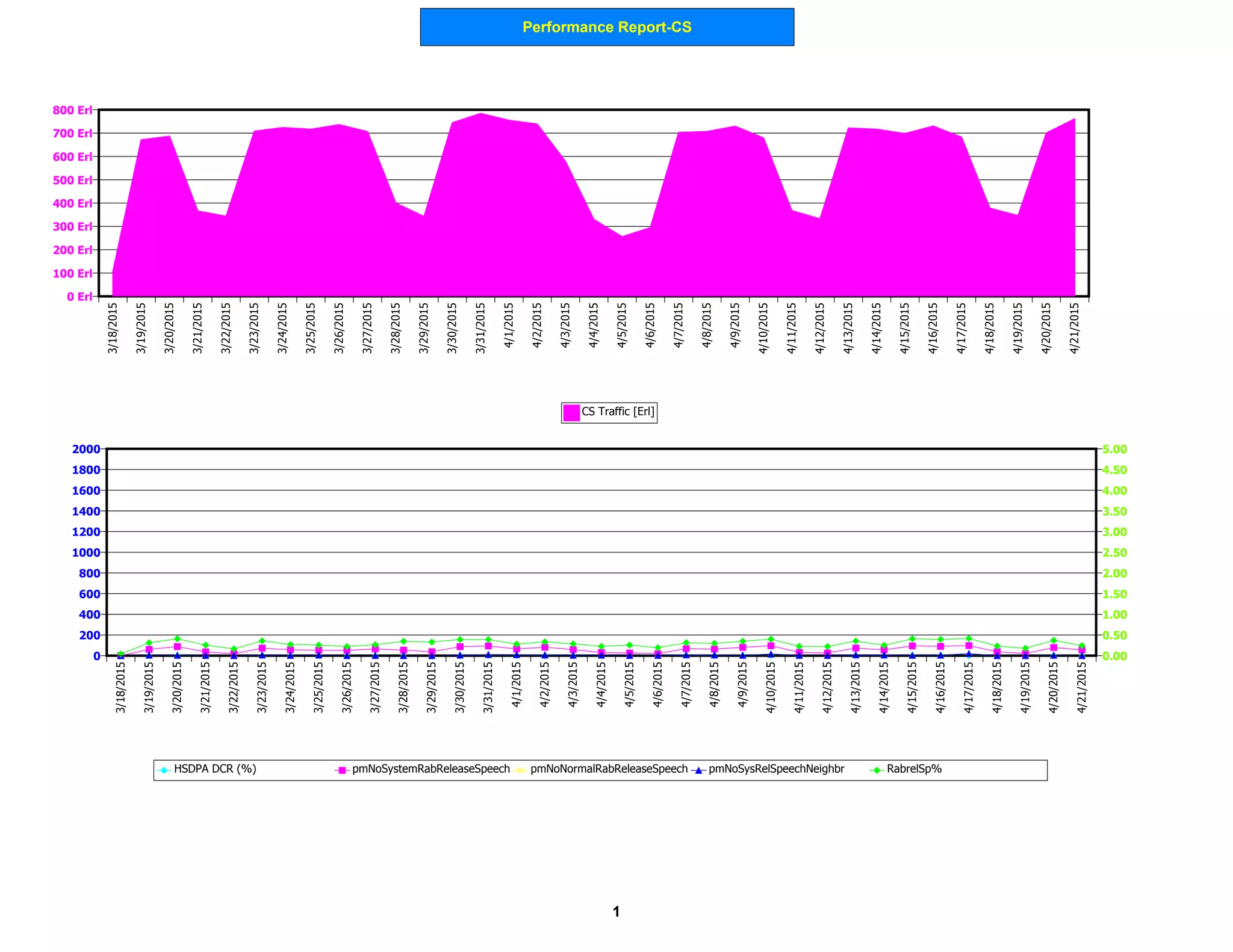The height and width of the screenshot is (952, 1233).
Task: Click the magenta square point at 4/10/2015
Action: tap(771, 646)
